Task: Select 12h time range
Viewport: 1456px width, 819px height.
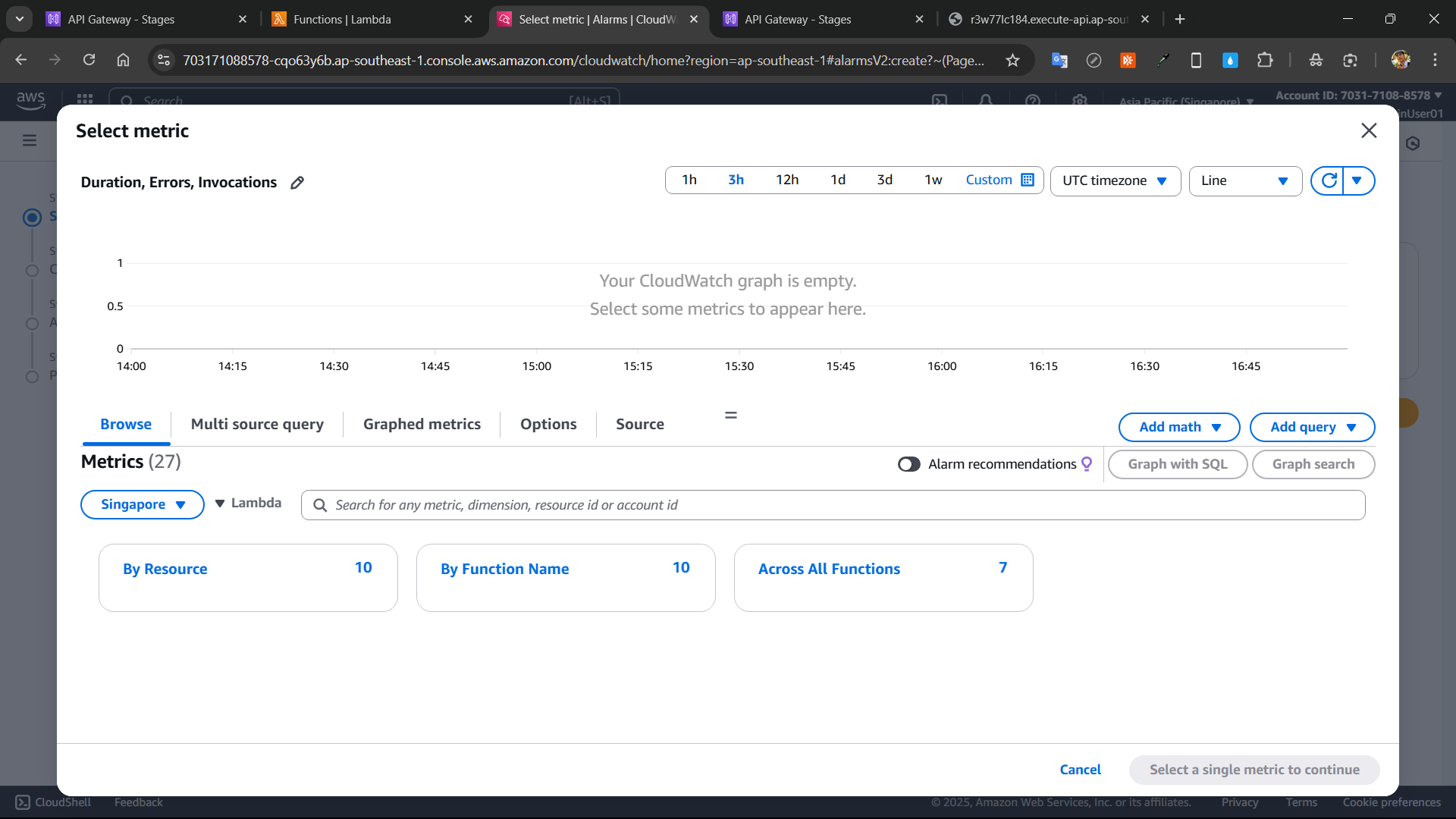Action: click(x=786, y=180)
